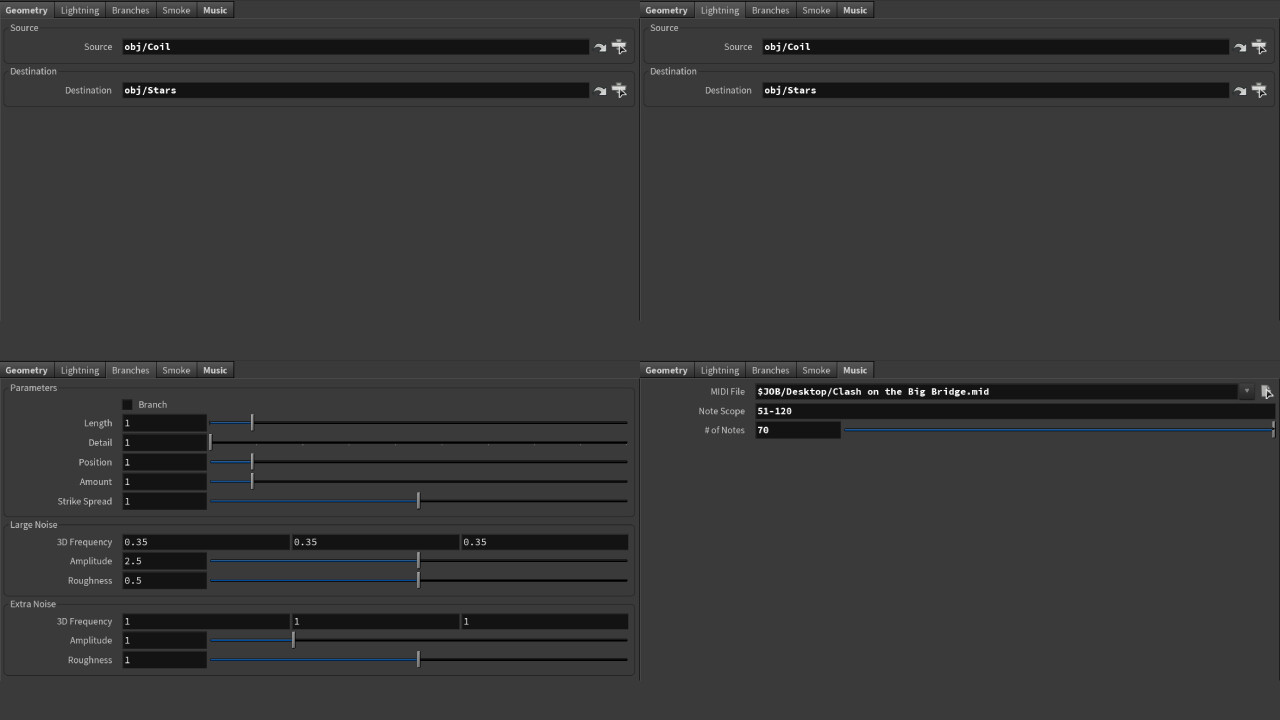
Task: Open Smoke tab in upper-right panel
Action: click(816, 10)
